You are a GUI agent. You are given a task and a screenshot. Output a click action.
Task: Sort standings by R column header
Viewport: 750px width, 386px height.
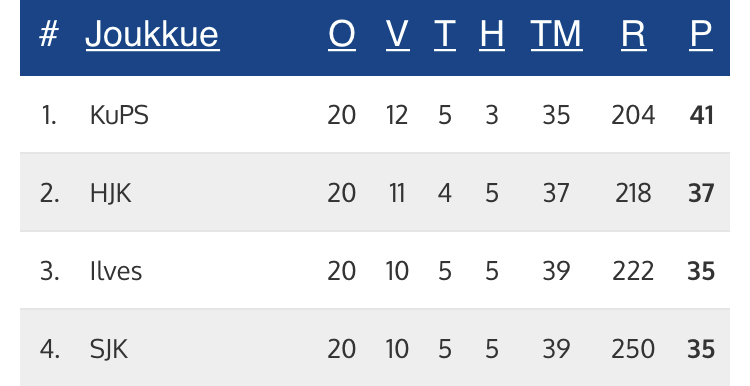point(634,34)
